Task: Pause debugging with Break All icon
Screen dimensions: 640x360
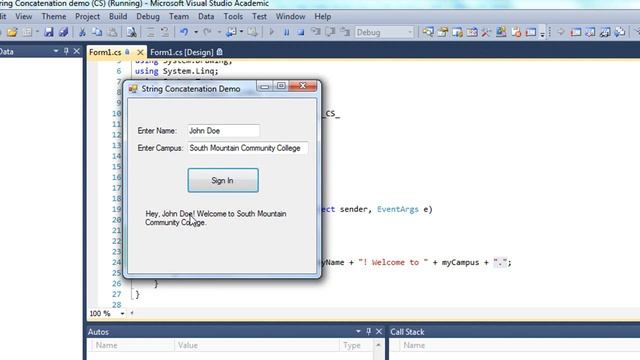Action: pyautogui.click(x=287, y=32)
